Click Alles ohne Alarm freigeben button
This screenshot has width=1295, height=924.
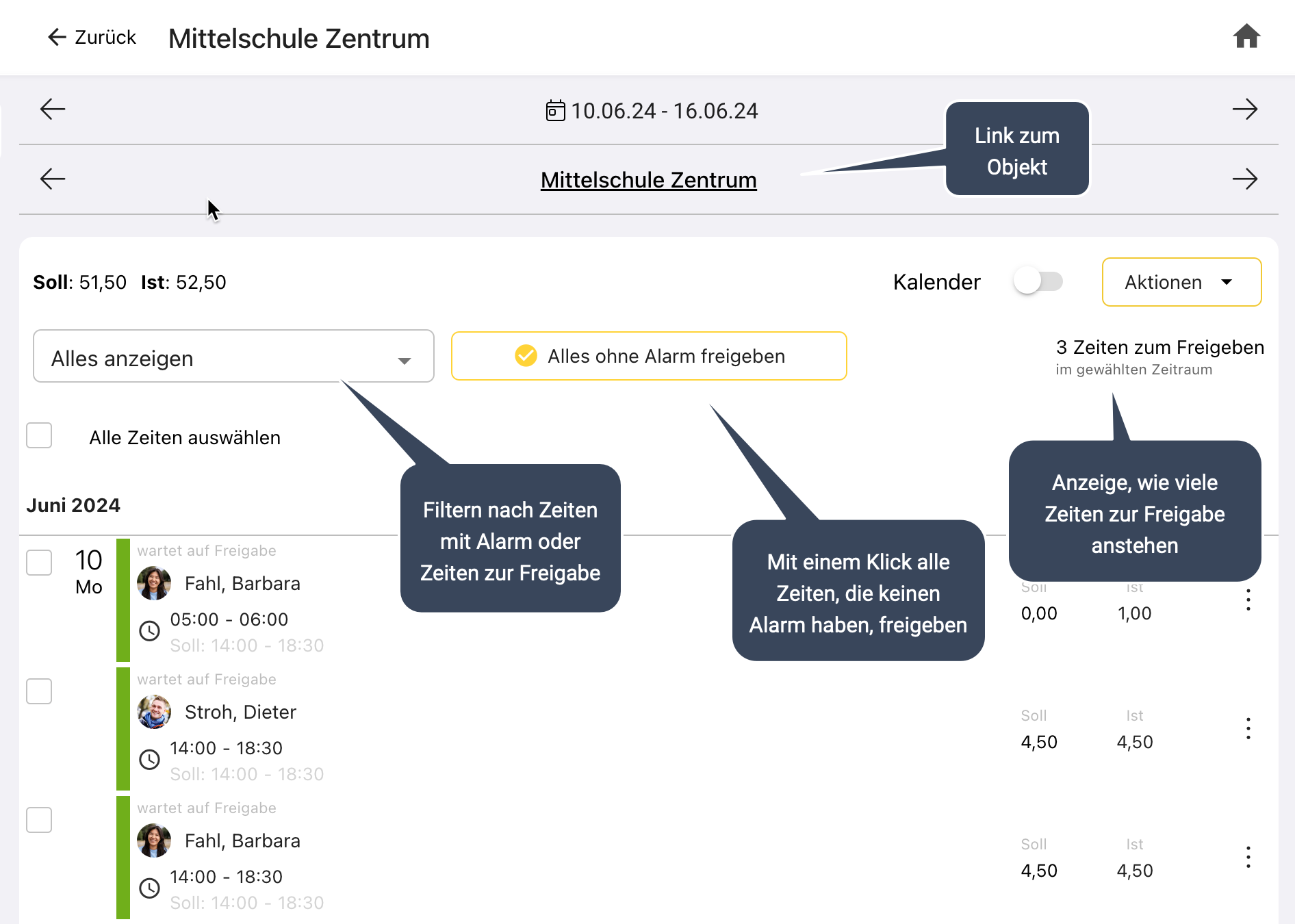[x=648, y=356]
